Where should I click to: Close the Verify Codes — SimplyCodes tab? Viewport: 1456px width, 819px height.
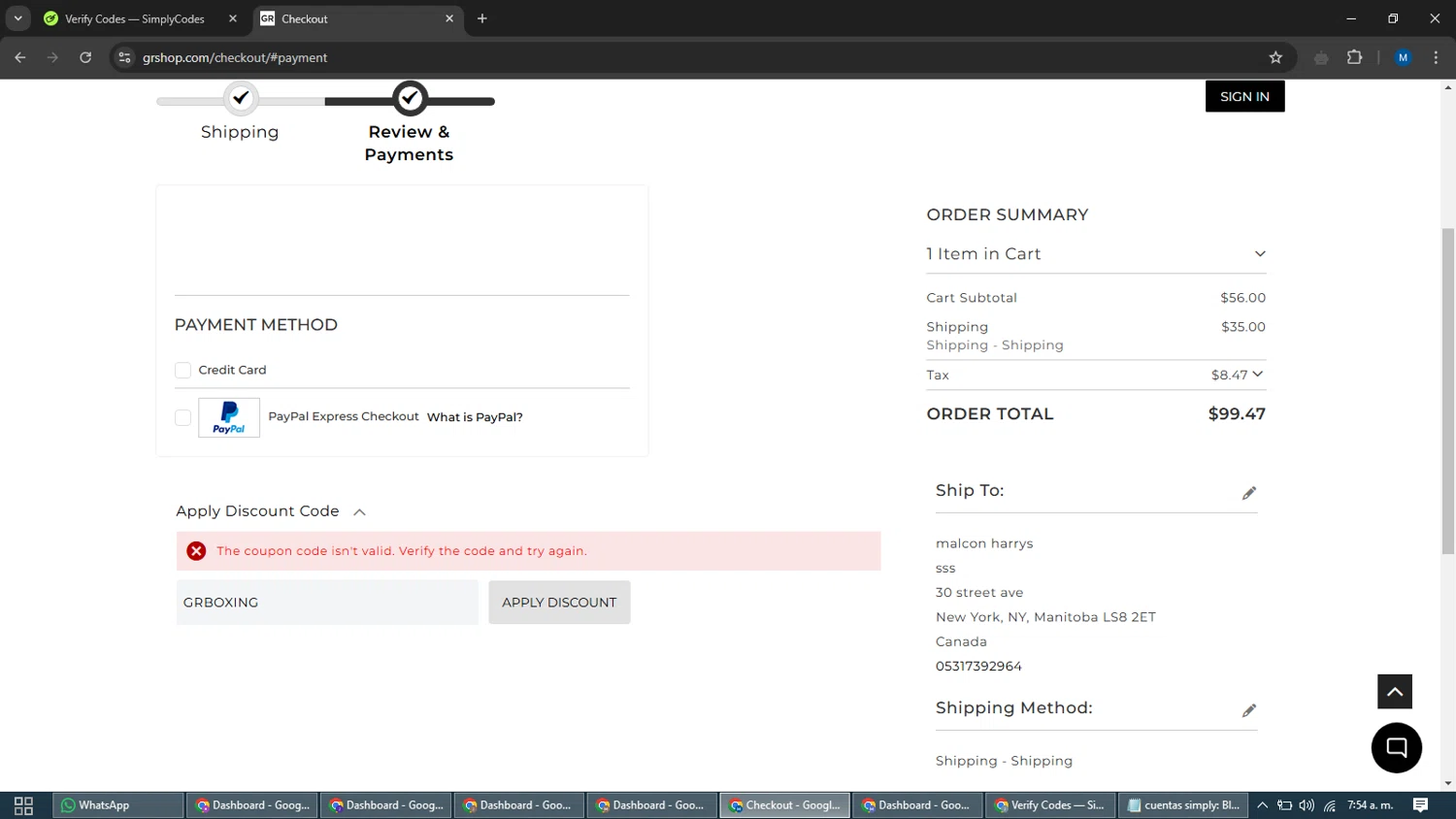click(233, 18)
